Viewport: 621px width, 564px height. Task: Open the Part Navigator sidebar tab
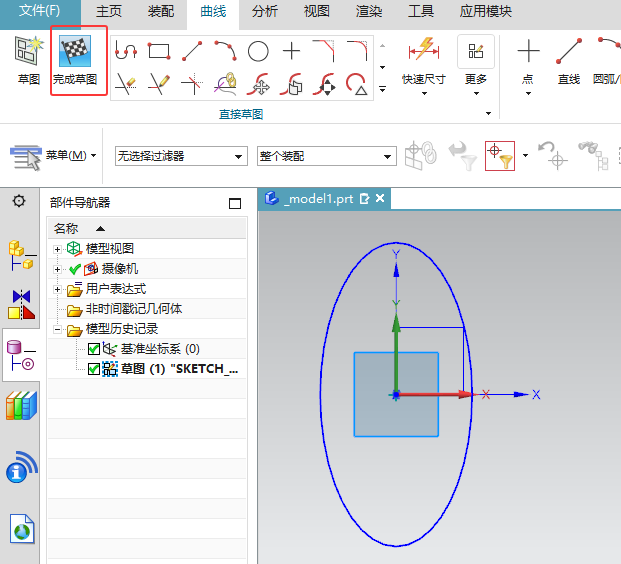(x=21, y=355)
